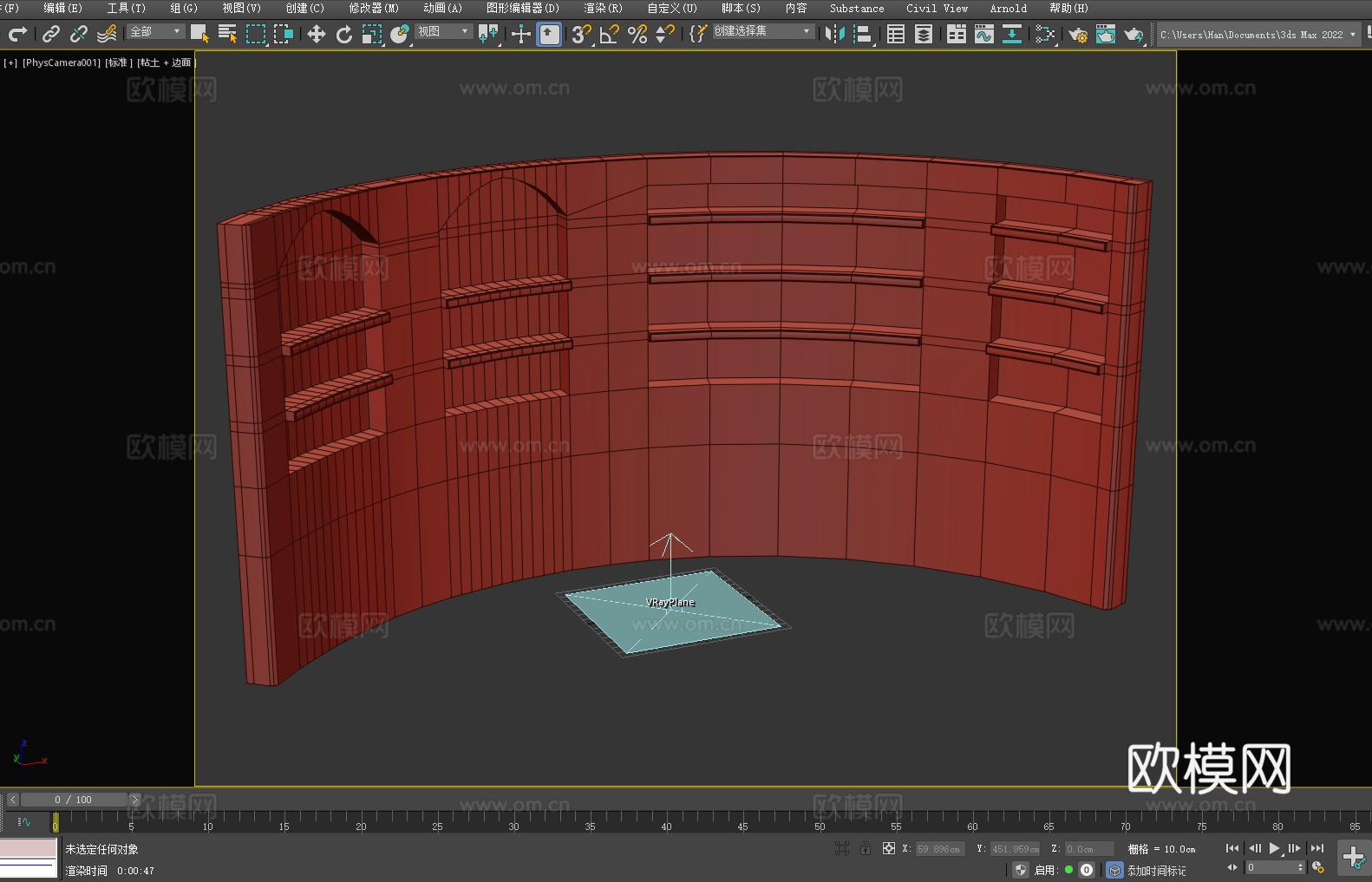
Task: Open the Civil View menu
Action: click(938, 8)
